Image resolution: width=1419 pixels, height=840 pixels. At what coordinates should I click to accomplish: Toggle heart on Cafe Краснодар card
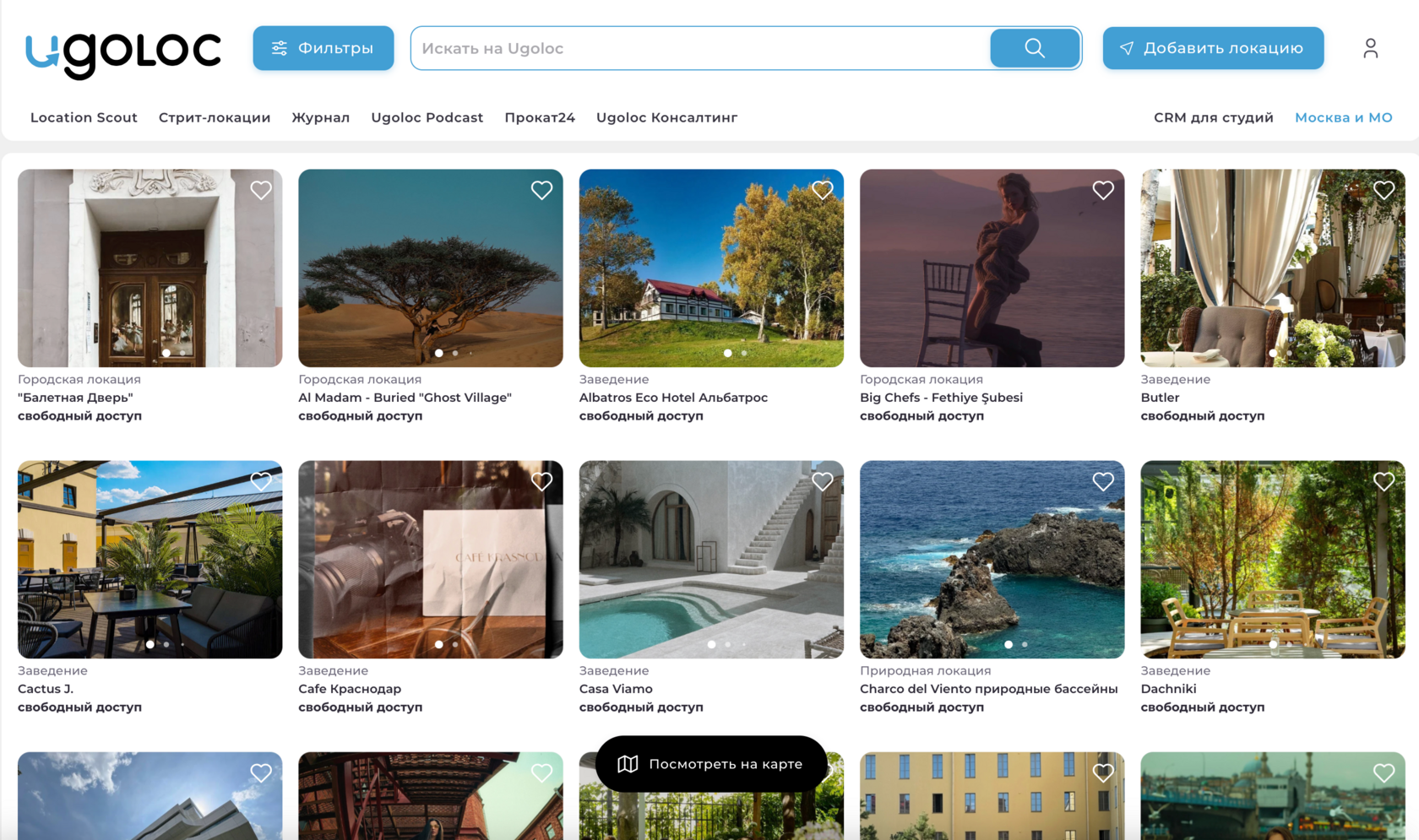click(x=541, y=481)
